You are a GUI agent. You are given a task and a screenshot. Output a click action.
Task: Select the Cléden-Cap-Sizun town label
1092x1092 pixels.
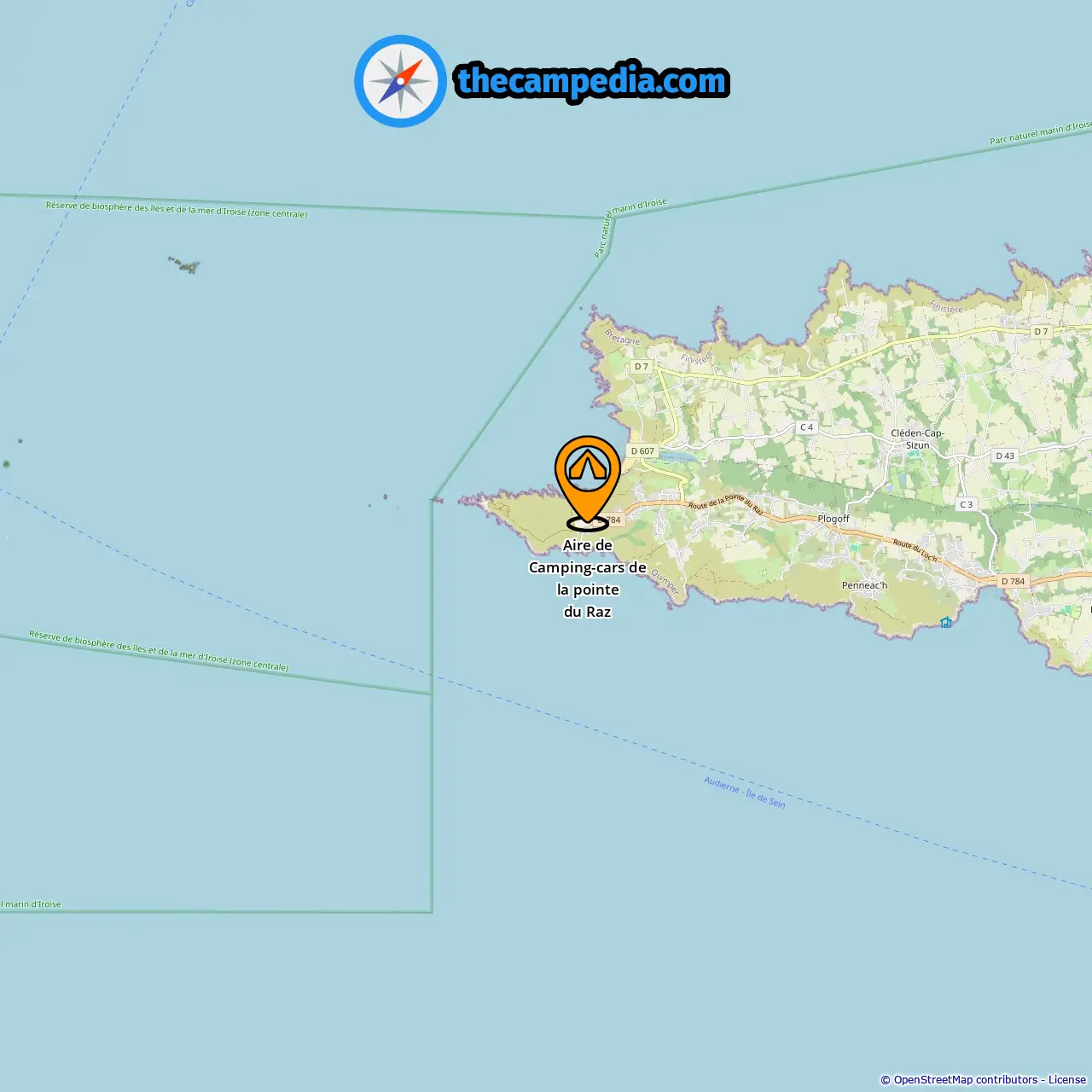pos(917,439)
